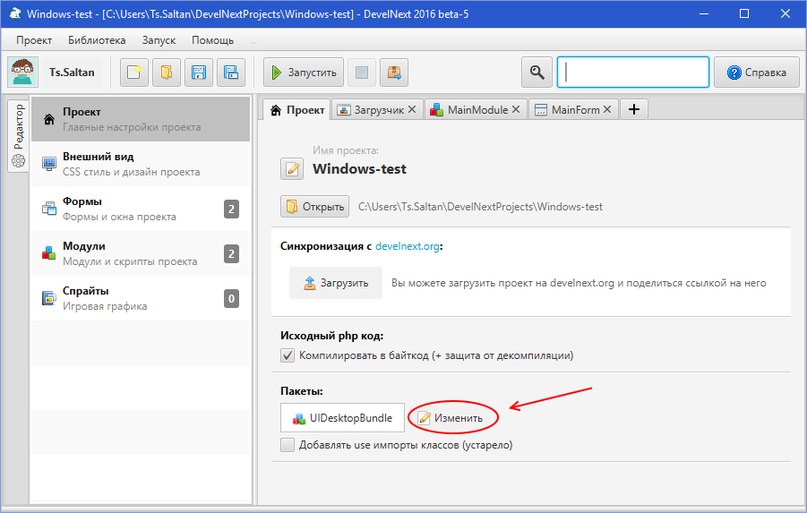The width and height of the screenshot is (807, 513).
Task: Click the Windows-test project name text
Action: (x=359, y=169)
